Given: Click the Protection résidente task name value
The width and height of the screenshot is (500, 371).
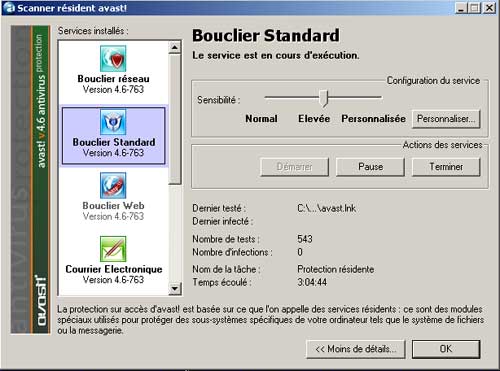Looking at the screenshot, I should pos(335,269).
